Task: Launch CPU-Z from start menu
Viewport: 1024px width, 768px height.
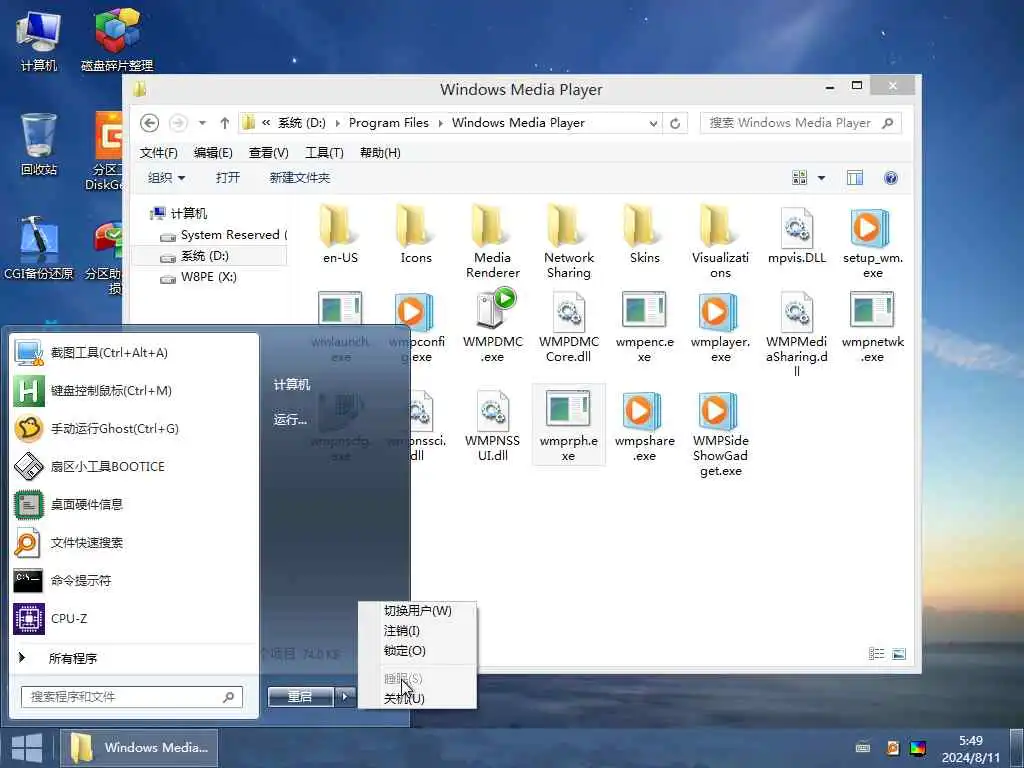Action: (134, 618)
